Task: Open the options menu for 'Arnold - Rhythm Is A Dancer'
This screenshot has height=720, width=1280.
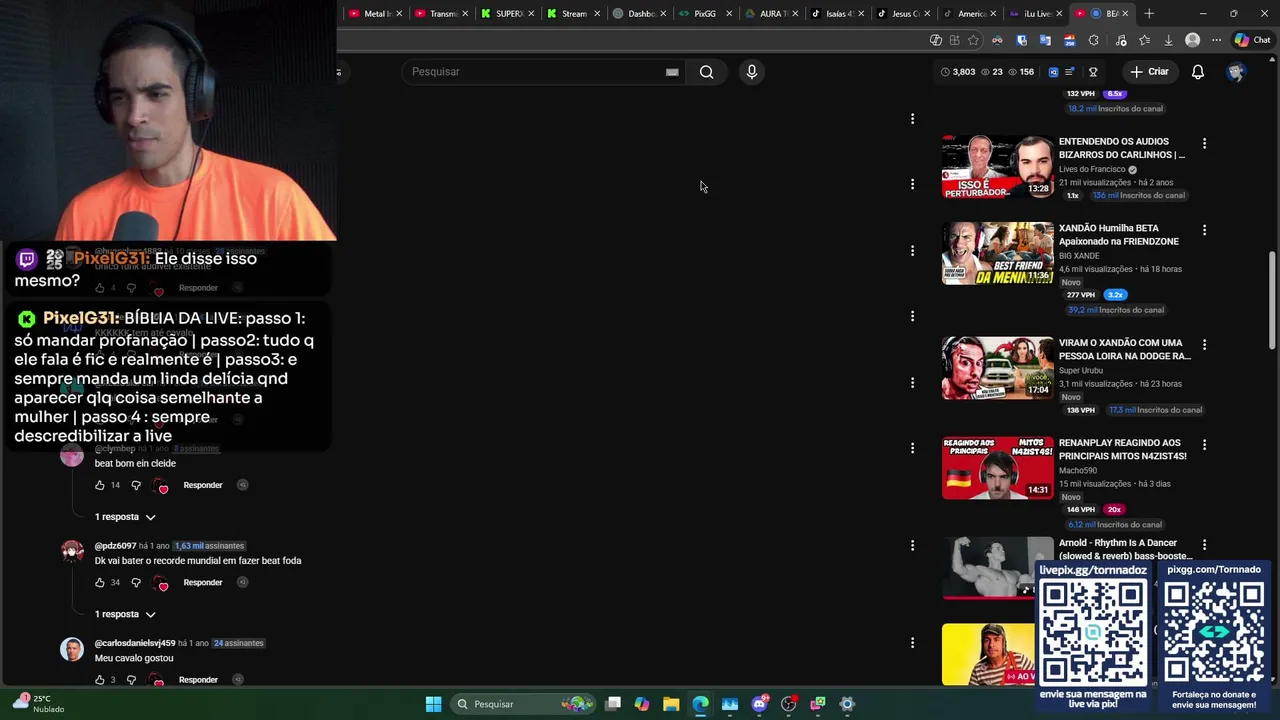Action: [x=1204, y=545]
